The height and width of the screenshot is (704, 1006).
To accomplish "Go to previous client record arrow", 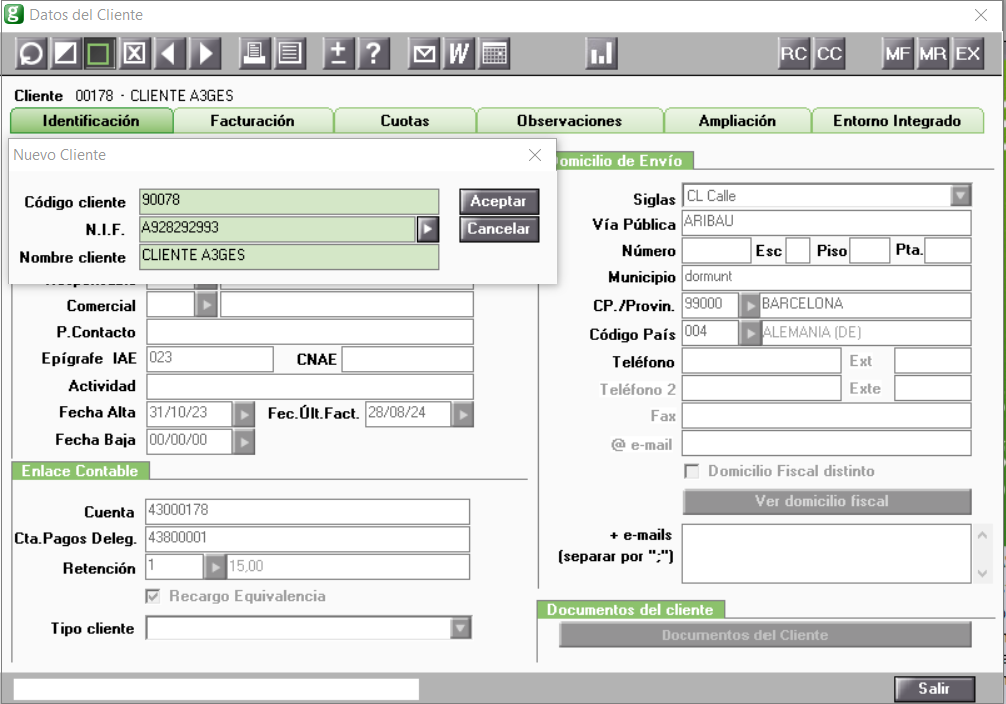I will coord(171,53).
